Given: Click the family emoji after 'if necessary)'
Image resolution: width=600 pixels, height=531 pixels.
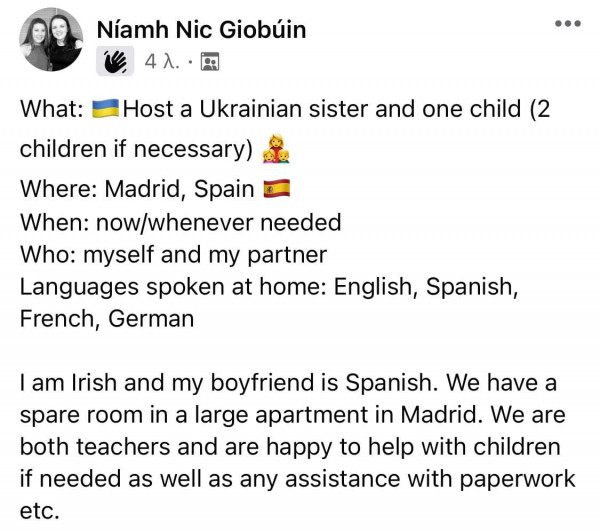Looking at the screenshot, I should click(x=275, y=150).
